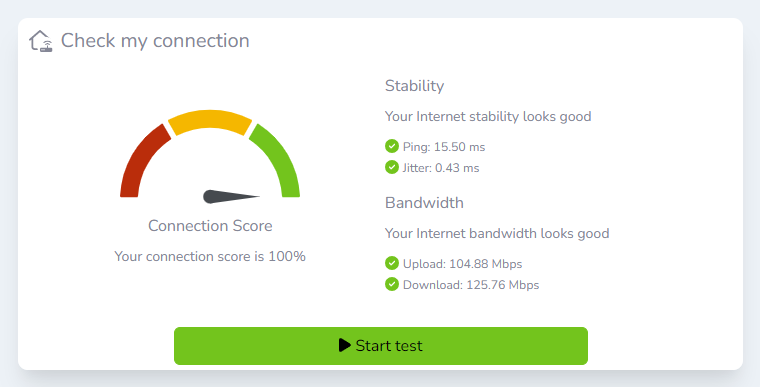Click the green check icon beside Upload

392,263
